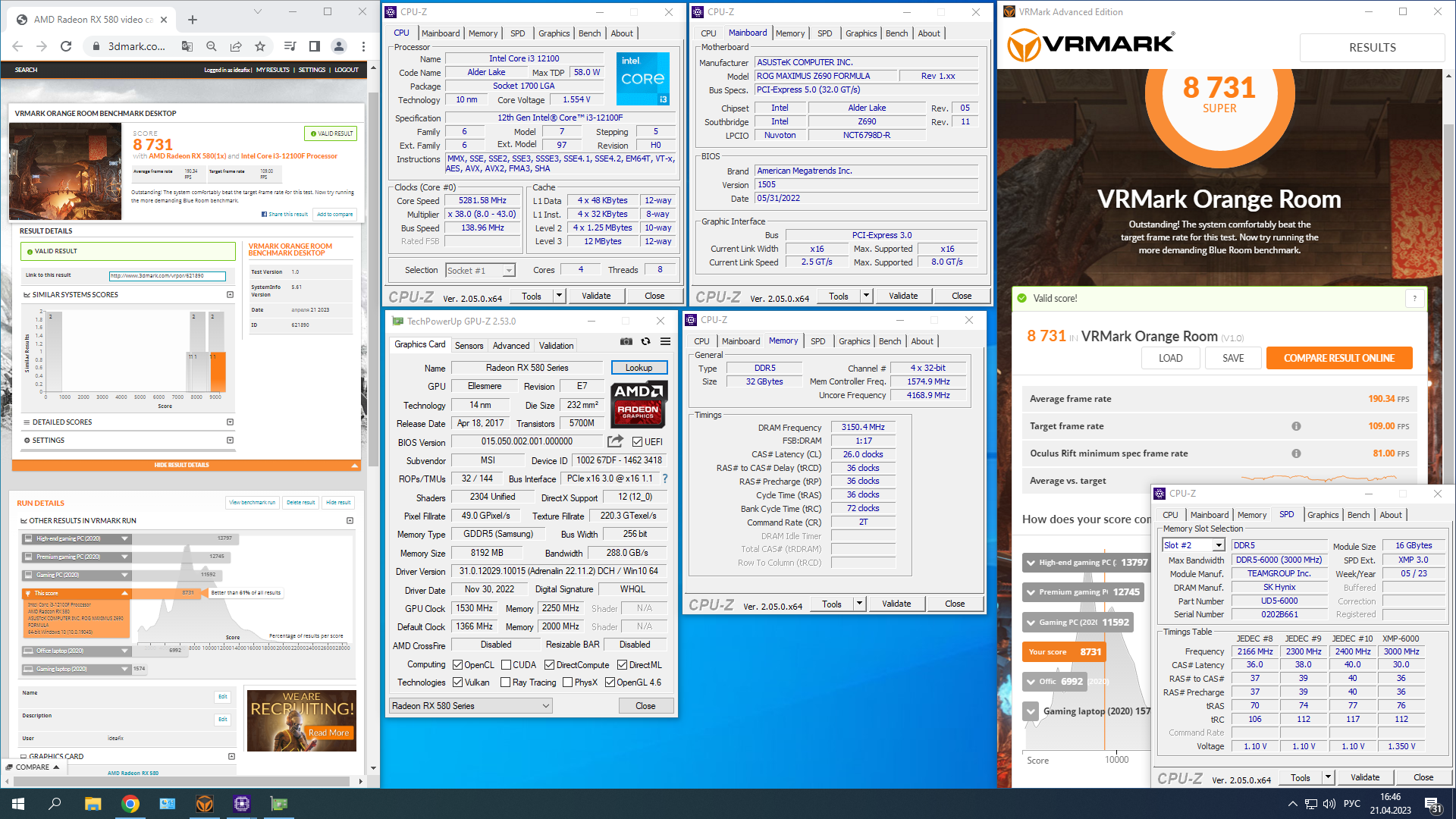Toggle the Ray Tracing checkbox
This screenshot has height=819, width=1456.
(x=506, y=682)
